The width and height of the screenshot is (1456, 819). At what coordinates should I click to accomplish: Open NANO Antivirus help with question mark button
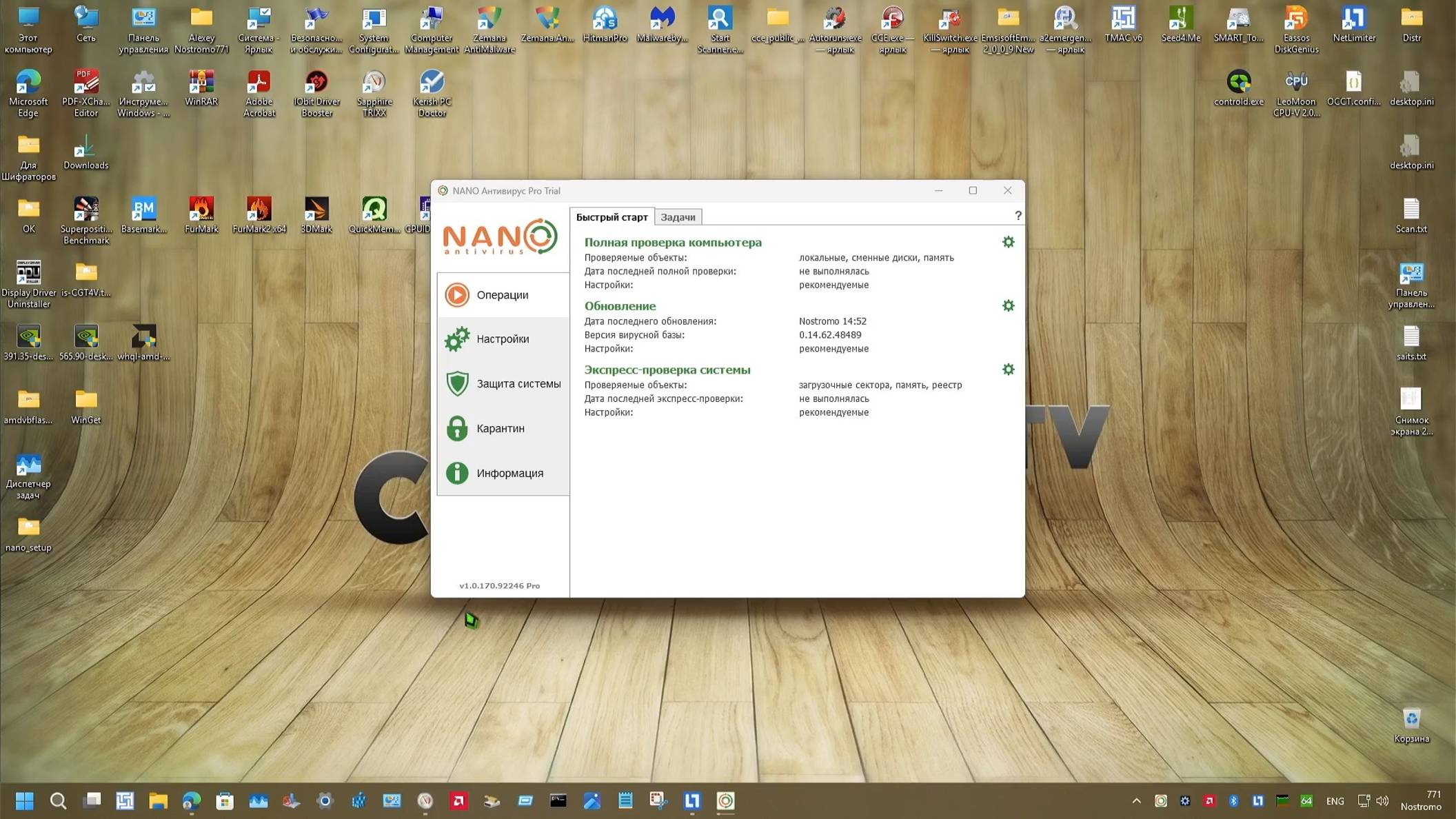tap(1018, 216)
